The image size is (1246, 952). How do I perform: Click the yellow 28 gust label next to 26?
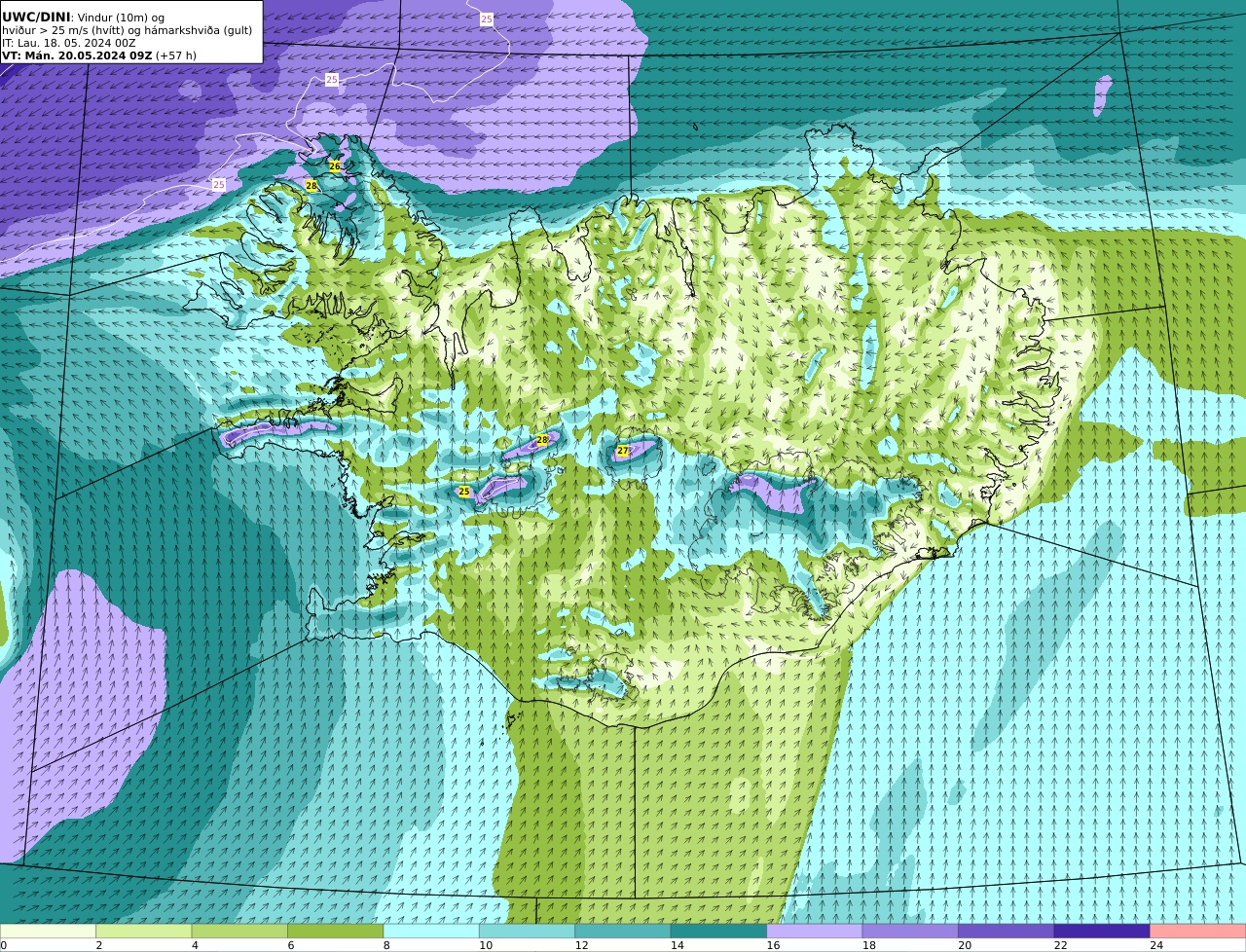311,185
